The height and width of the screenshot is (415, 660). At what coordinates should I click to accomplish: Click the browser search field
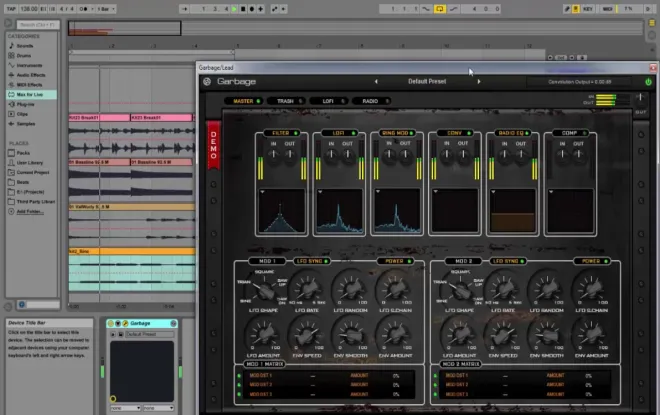[38, 25]
